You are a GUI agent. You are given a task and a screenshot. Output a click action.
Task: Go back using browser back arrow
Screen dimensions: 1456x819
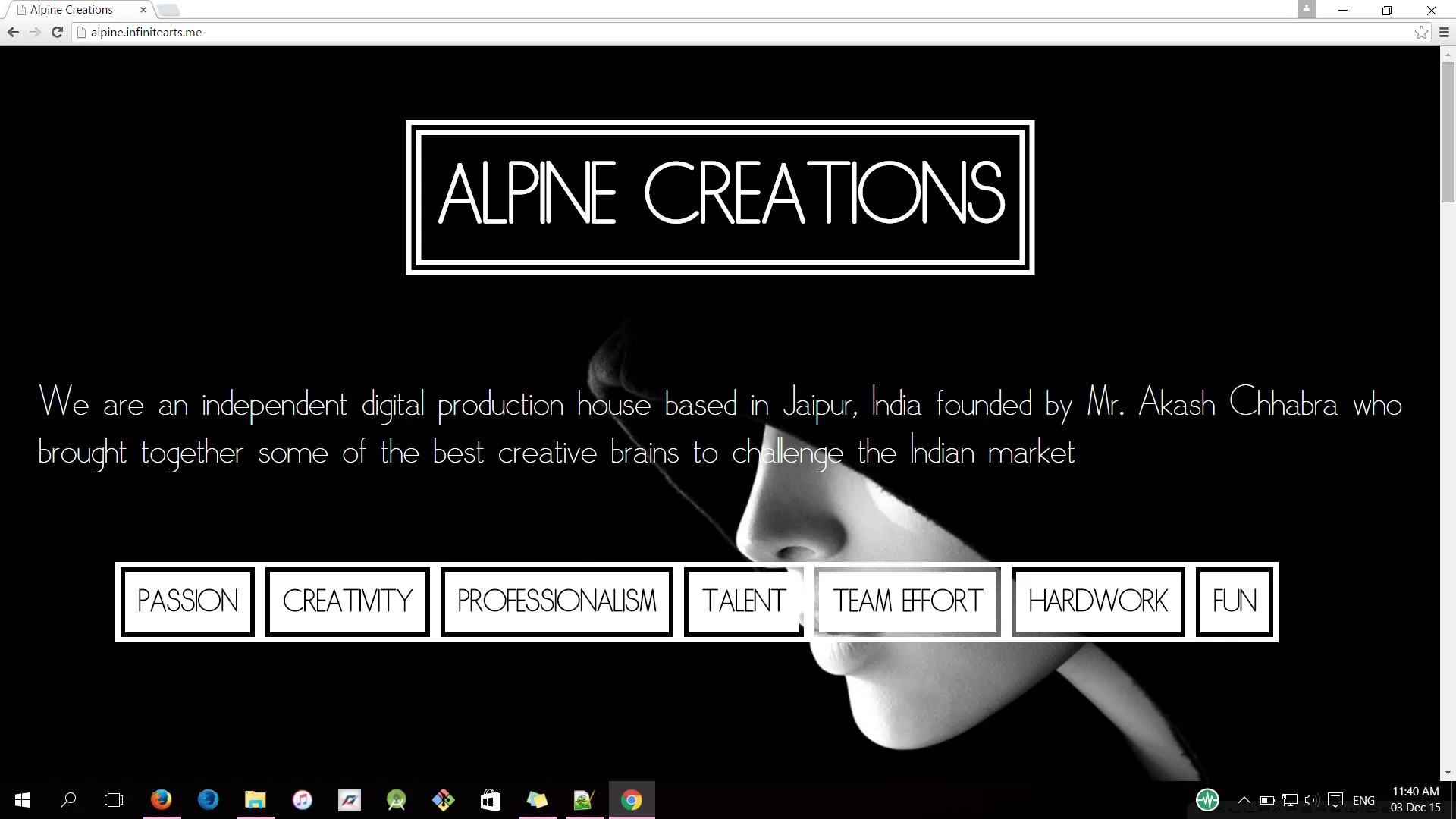[x=13, y=32]
